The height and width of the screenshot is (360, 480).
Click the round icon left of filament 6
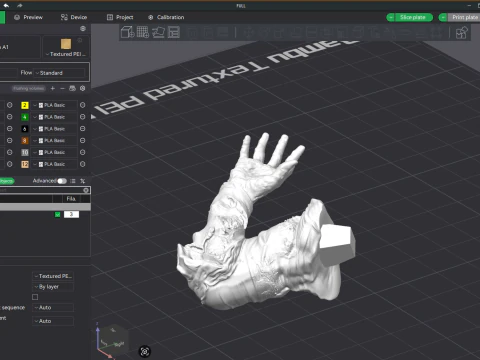[x=10, y=129]
